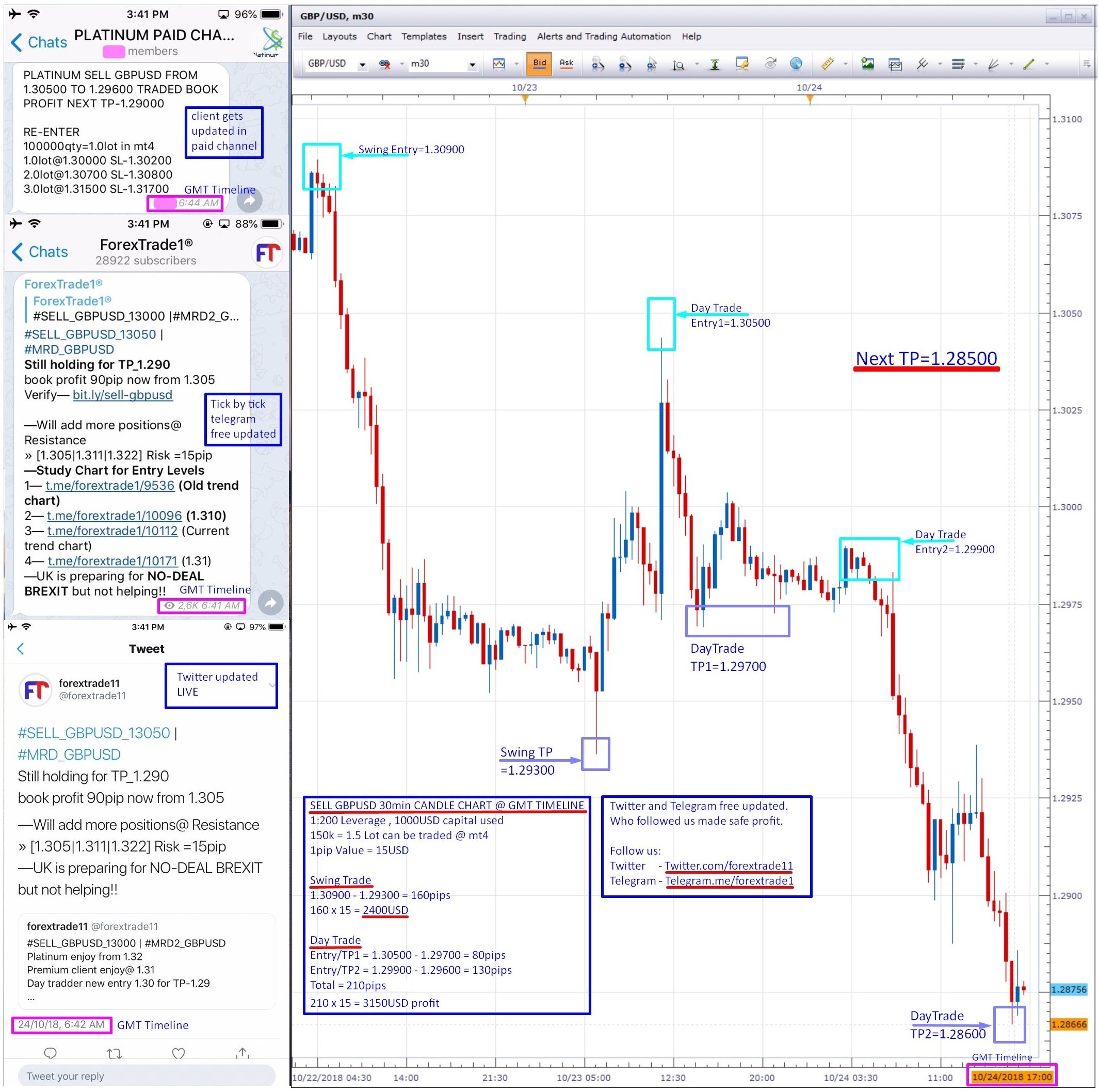Select the fan lines drawing tool
This screenshot has width=1099, height=1092.
coord(993,65)
